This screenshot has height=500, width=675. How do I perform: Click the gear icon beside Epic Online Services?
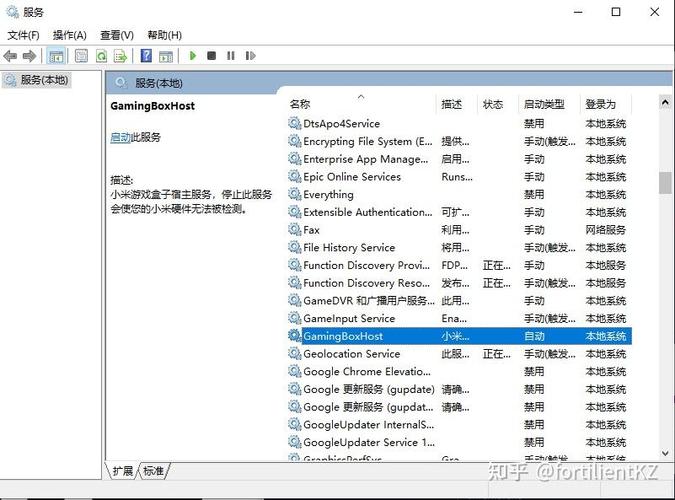294,177
